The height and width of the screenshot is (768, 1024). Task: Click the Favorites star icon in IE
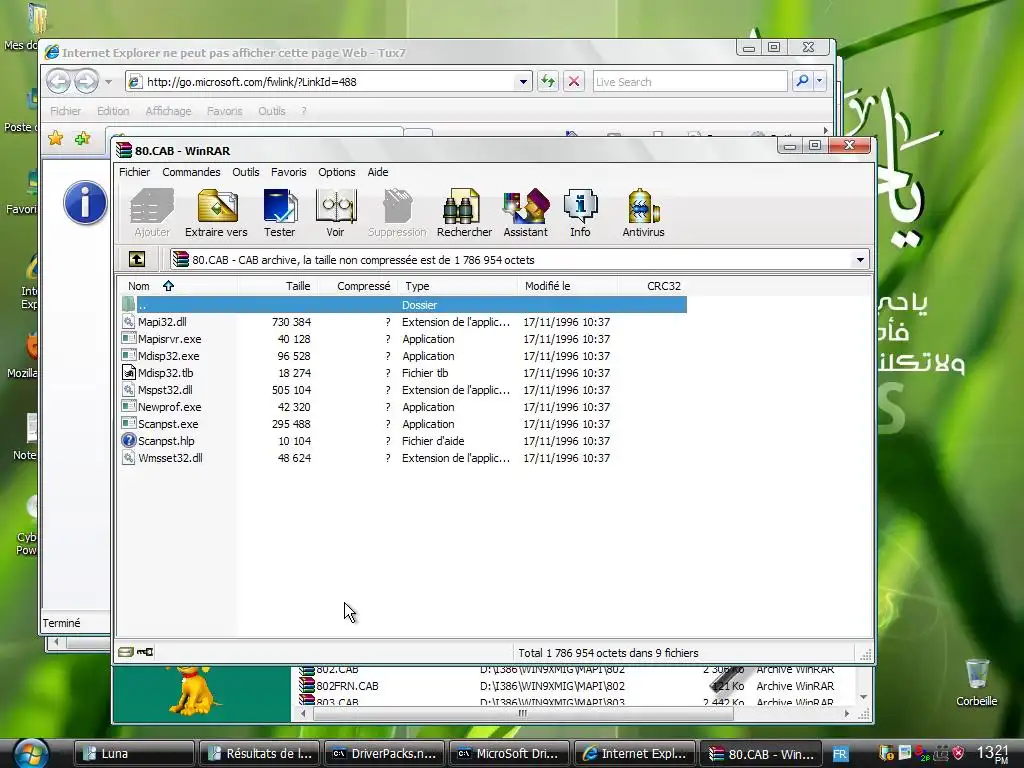(x=56, y=138)
